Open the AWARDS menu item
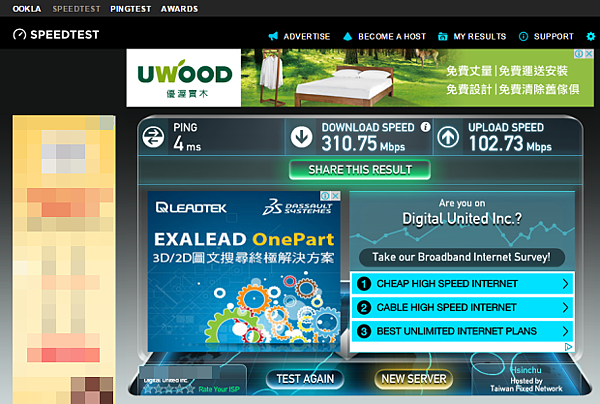This screenshot has width=600, height=404. 179,9
